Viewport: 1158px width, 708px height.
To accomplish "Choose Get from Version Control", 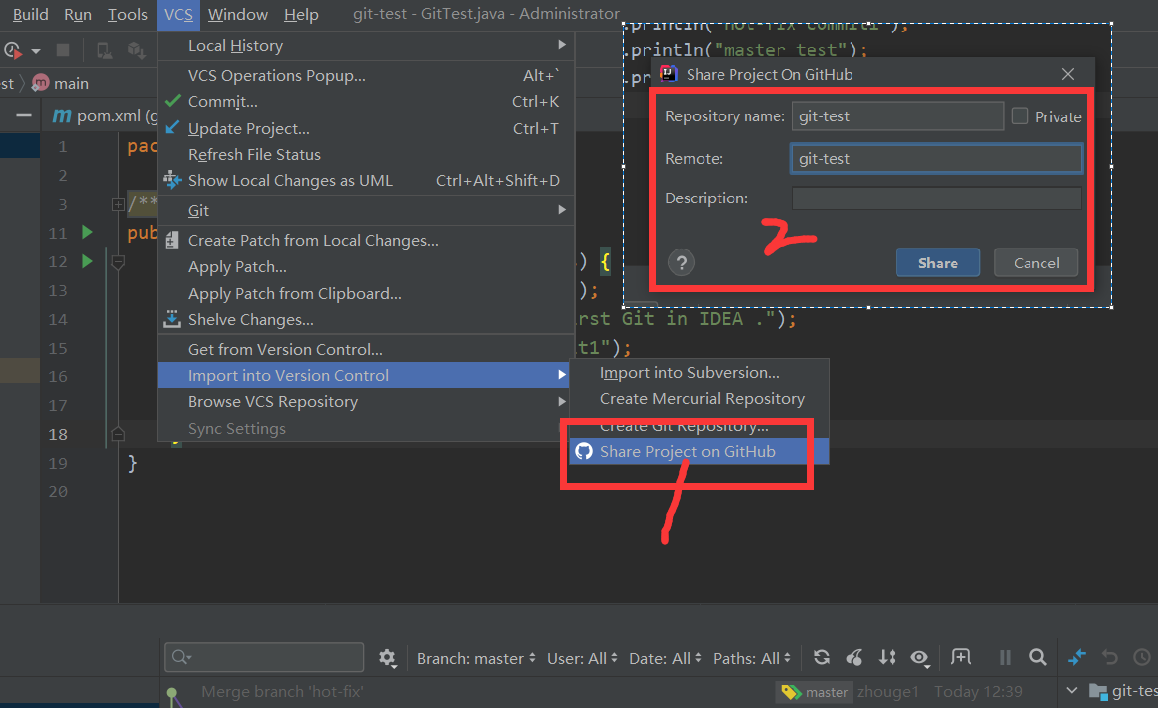I will (366, 349).
